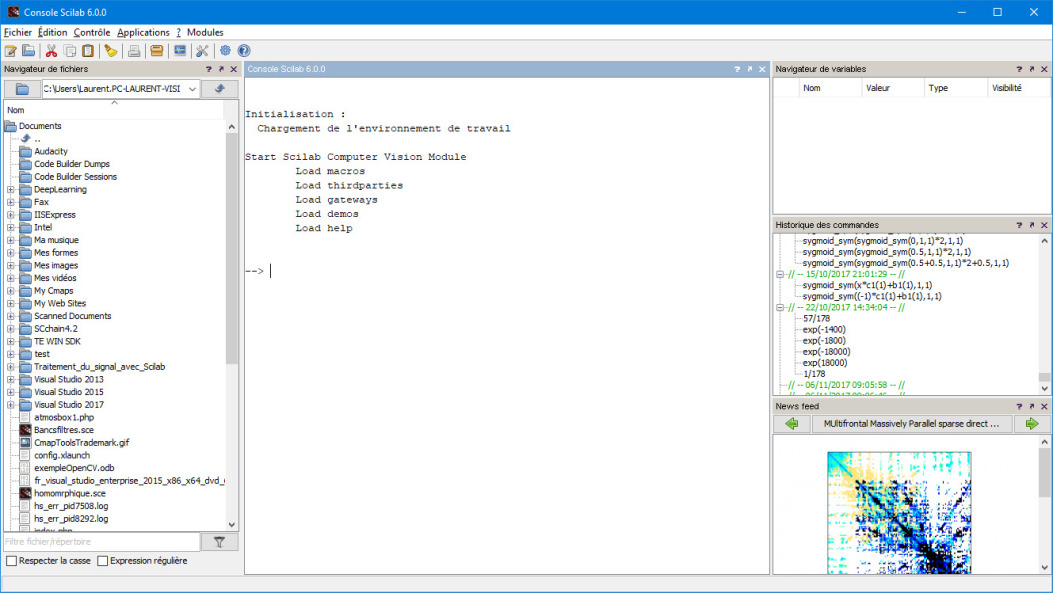Undock the Navigateur de variables panel

point(1032,69)
